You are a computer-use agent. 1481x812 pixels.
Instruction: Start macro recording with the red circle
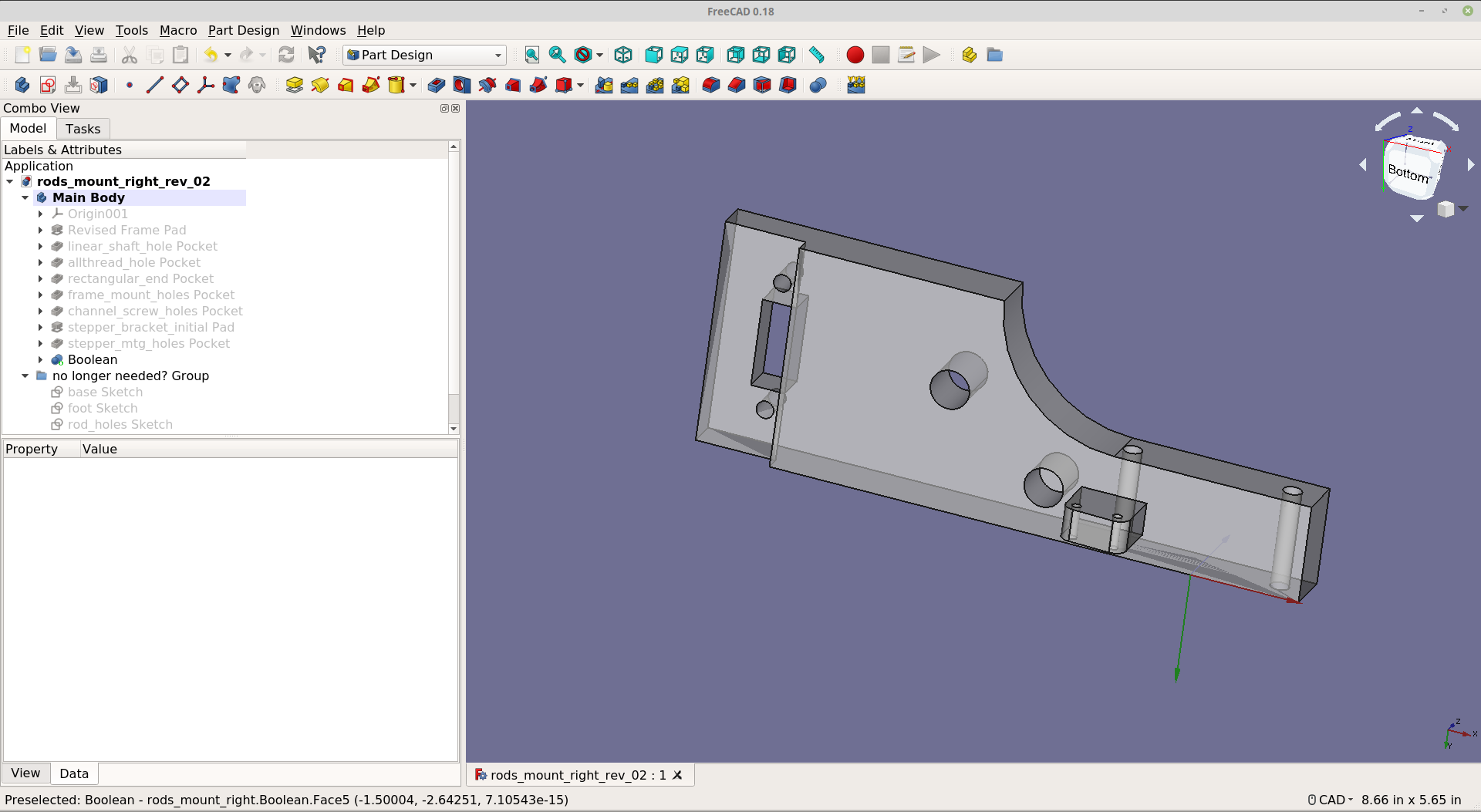tap(855, 55)
